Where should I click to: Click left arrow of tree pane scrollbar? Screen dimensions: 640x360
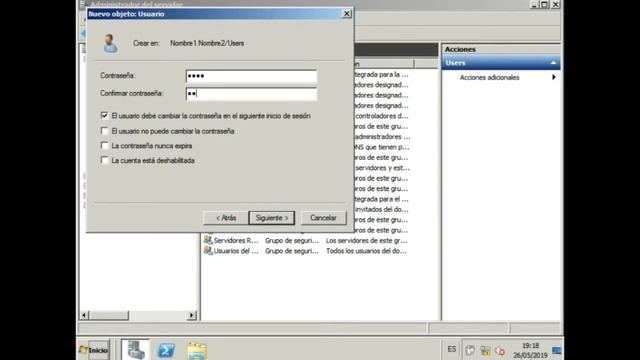[84, 315]
